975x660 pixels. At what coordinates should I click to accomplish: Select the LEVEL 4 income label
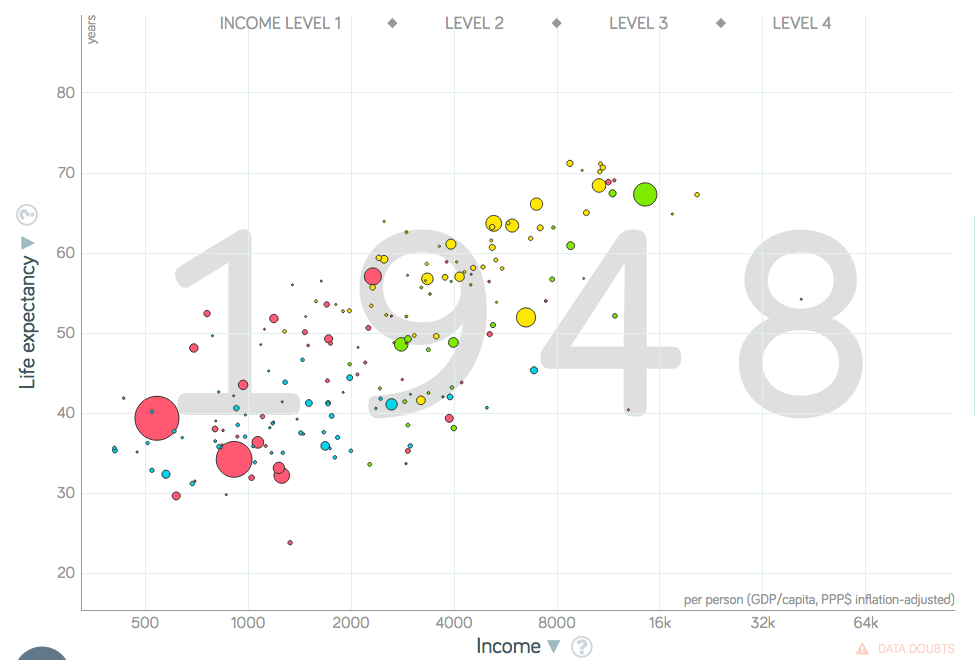[801, 23]
